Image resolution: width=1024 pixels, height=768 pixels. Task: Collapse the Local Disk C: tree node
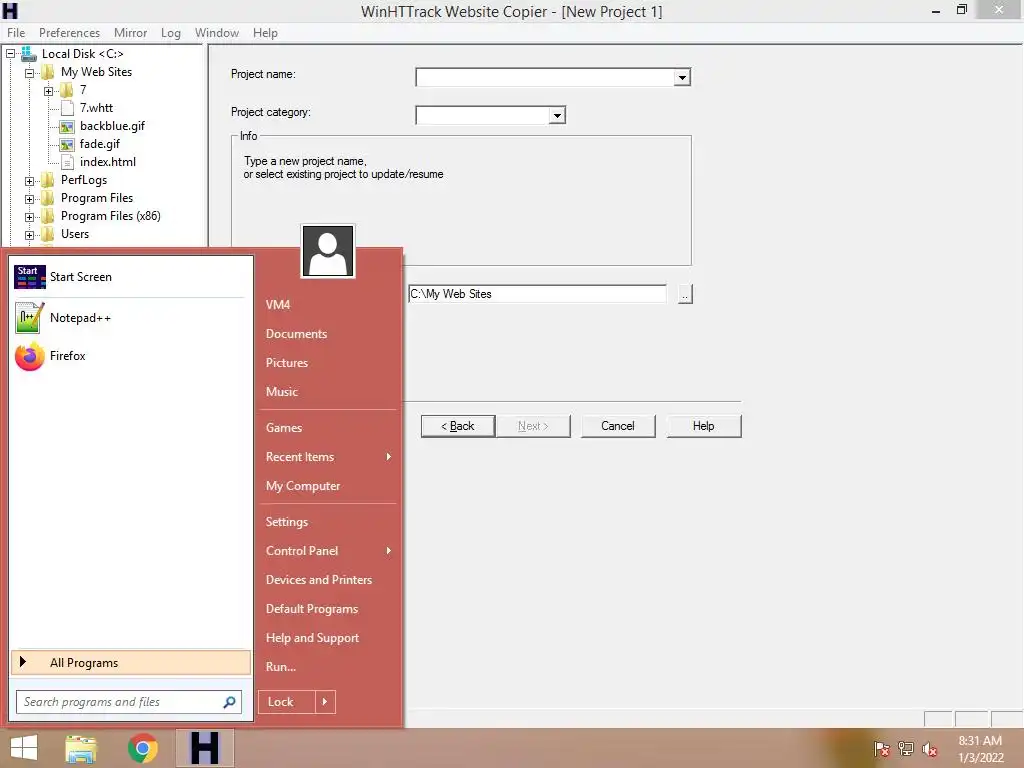coord(10,54)
